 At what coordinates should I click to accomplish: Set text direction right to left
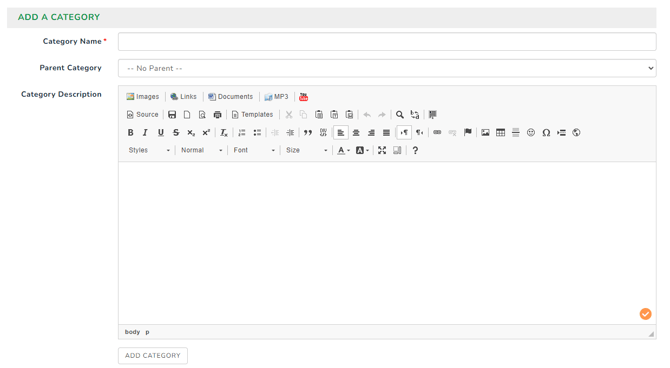(x=420, y=132)
